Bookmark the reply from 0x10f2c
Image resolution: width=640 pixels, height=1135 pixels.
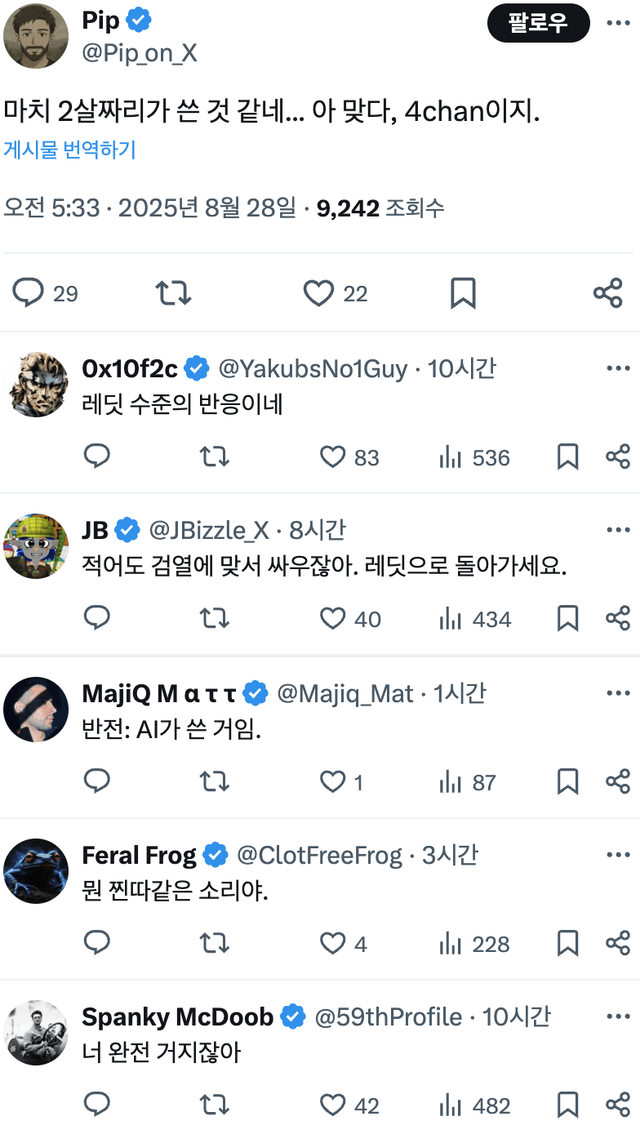click(567, 457)
